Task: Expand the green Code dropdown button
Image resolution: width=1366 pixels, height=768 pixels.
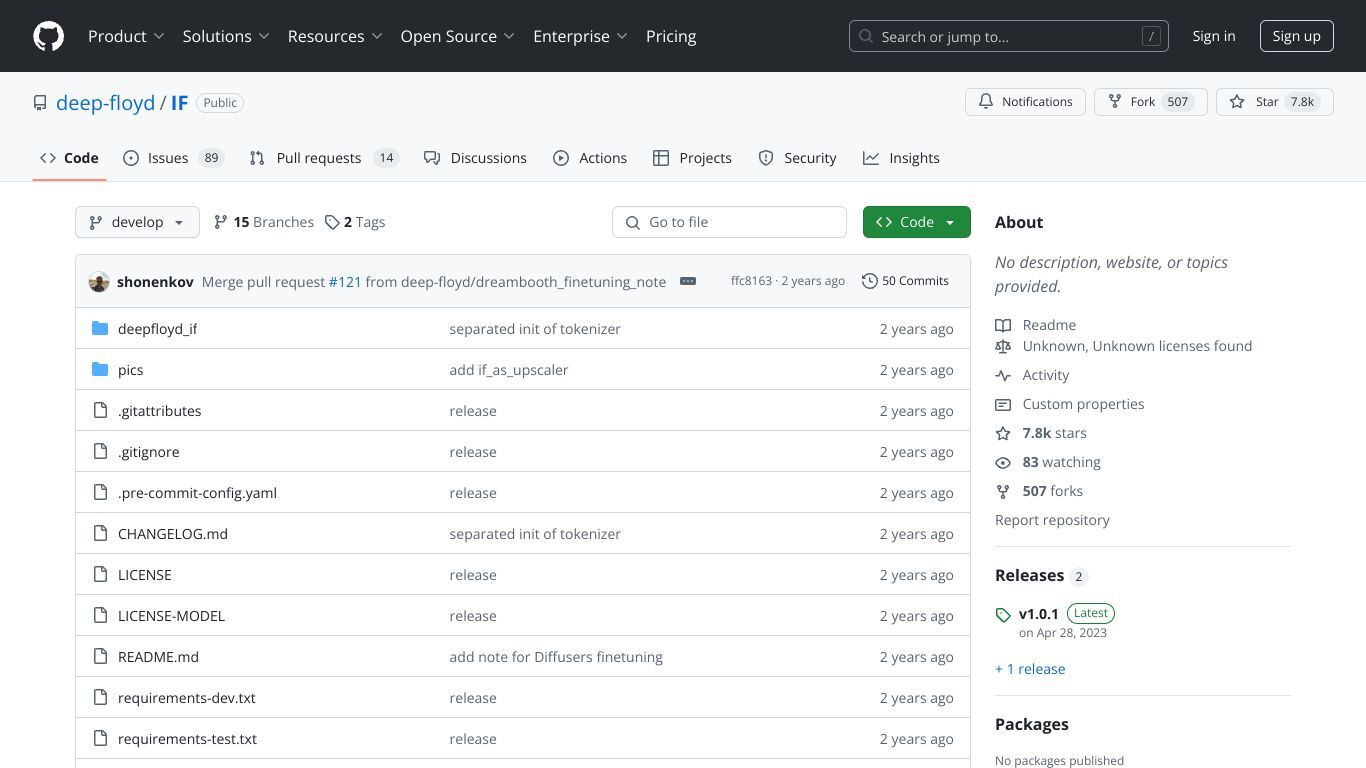Action: [916, 222]
